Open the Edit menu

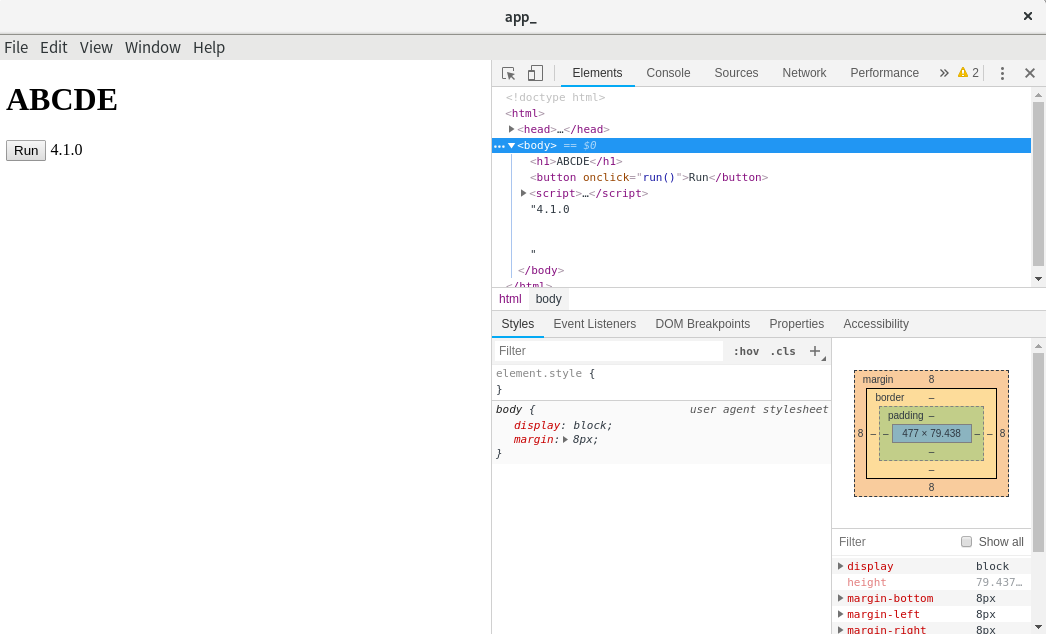click(53, 47)
